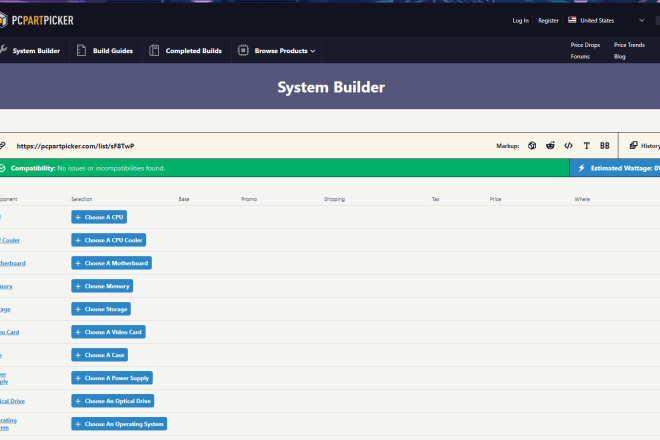Viewport: 660px width, 440px height.
Task: Click Choose Storage button
Action: click(101, 309)
